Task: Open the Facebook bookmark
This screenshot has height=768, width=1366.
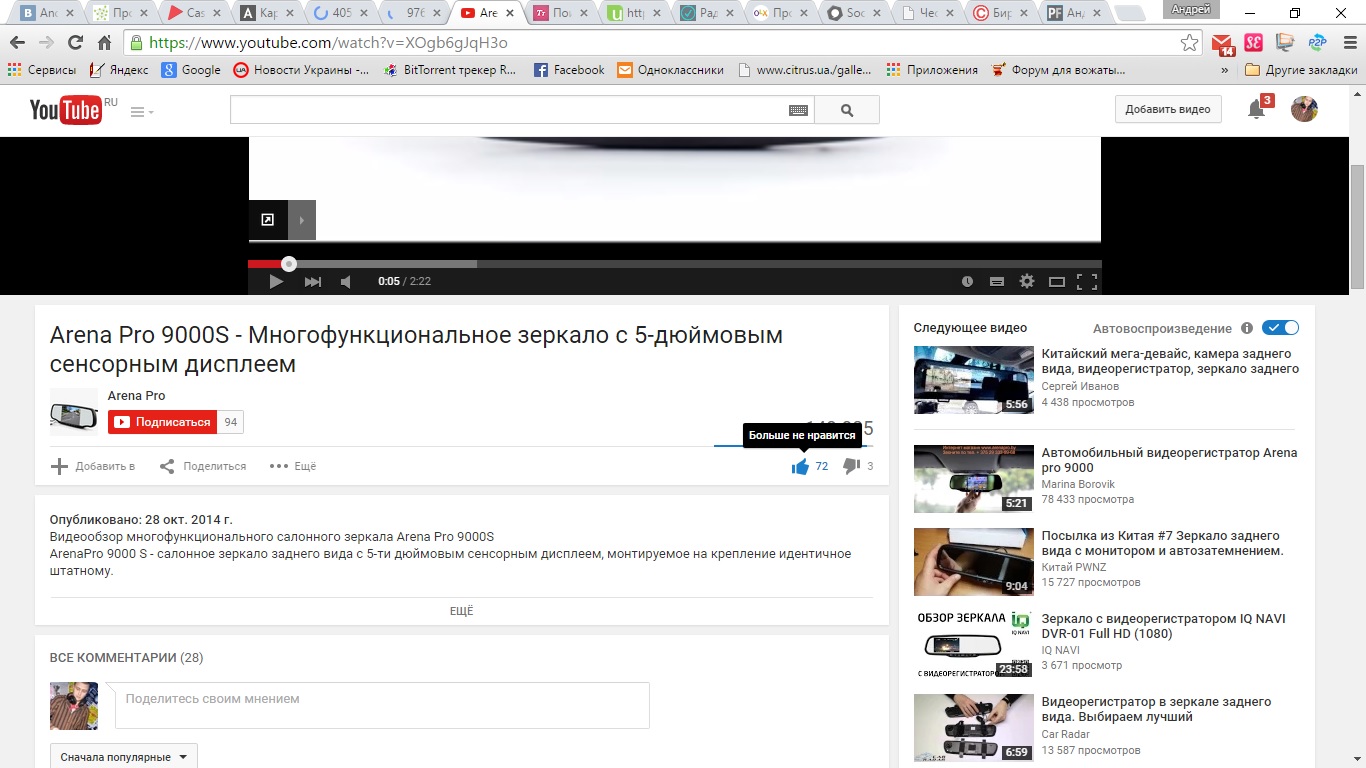Action: click(569, 70)
